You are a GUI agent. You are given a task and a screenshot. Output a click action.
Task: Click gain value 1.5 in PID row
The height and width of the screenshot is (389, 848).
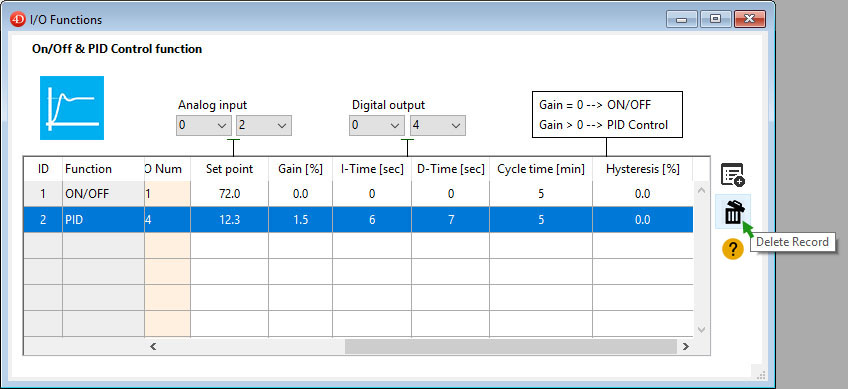301,220
